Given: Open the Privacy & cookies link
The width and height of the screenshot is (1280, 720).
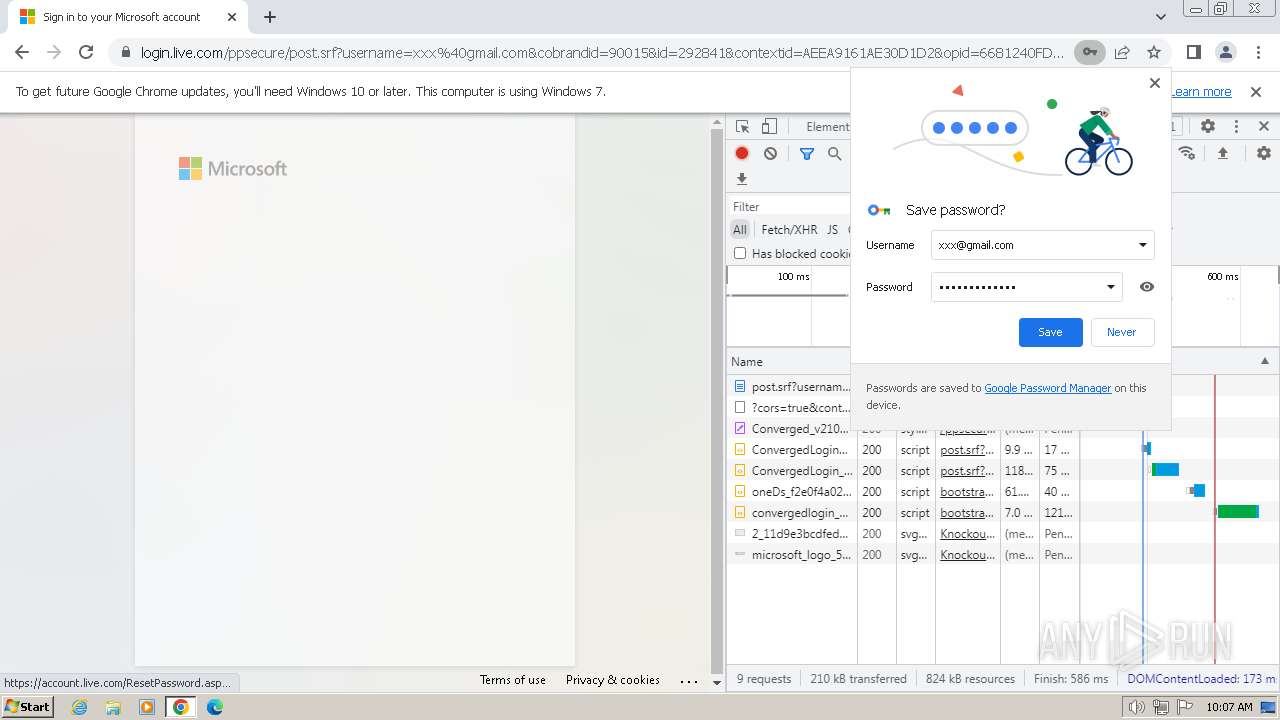Looking at the screenshot, I should coord(613,680).
